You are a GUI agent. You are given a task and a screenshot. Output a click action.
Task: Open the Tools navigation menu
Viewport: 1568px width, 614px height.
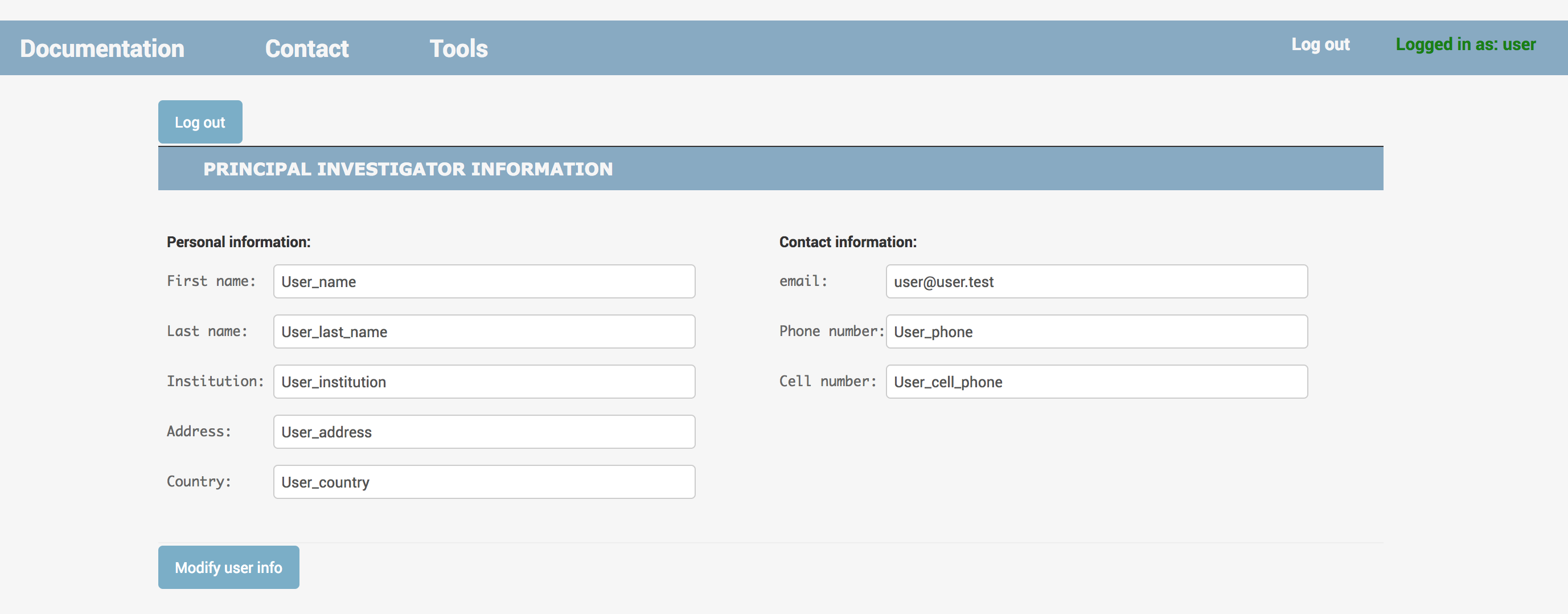[x=458, y=49]
